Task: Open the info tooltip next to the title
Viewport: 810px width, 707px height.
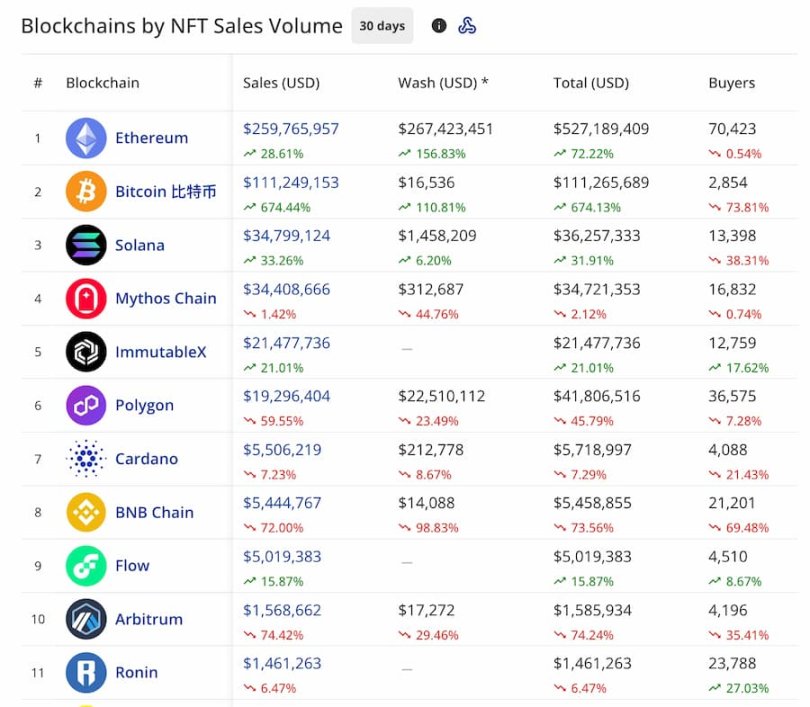Action: pyautogui.click(x=439, y=26)
